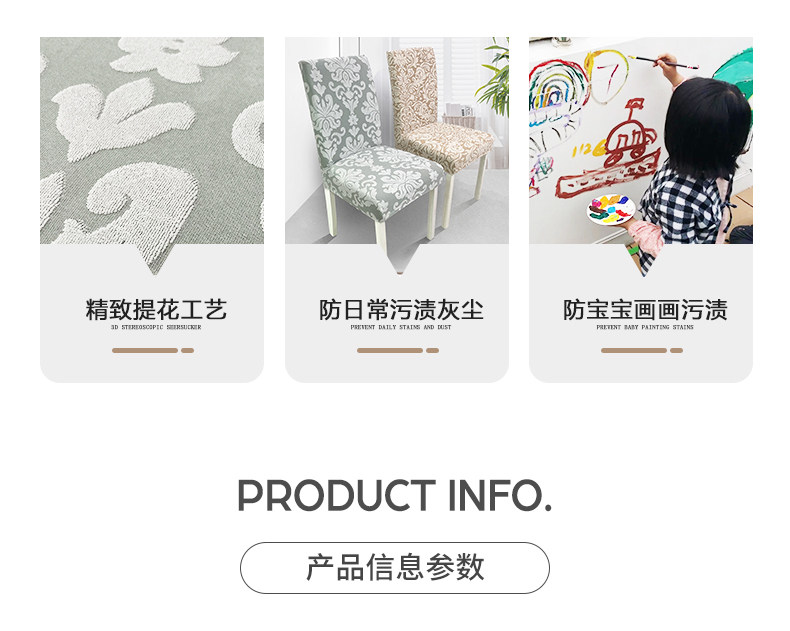Click the brown bar under 防日常污渍灰尘
790x631 pixels.
pyautogui.click(x=398, y=350)
